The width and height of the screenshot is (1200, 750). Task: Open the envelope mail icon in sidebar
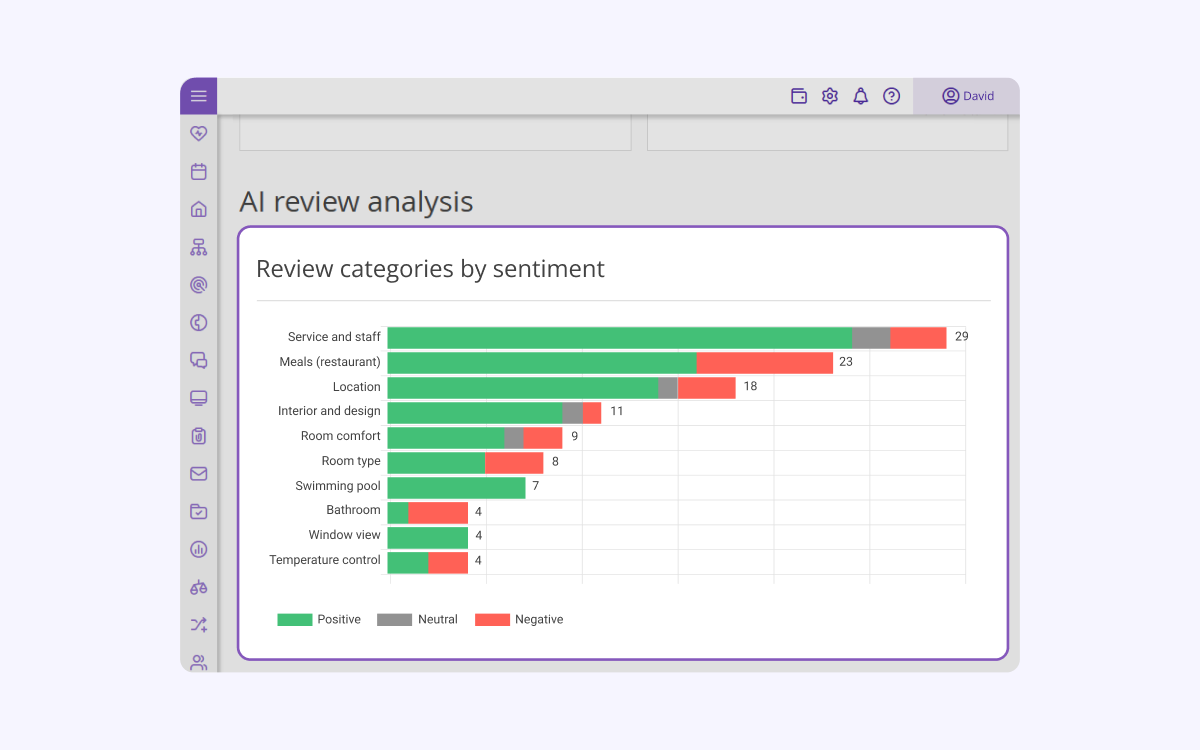199,474
